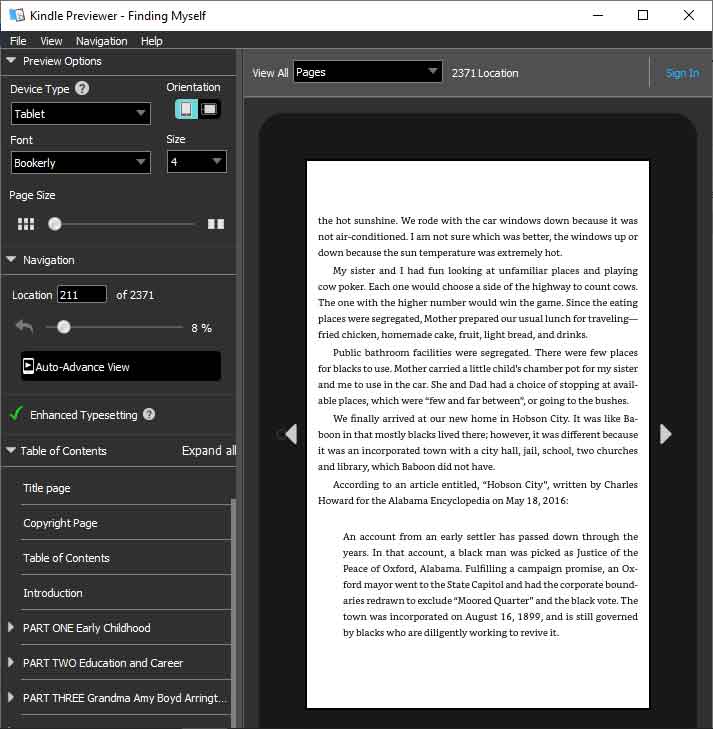Click the book page preview area
Viewport: 713px width, 729px height.
tap(478, 434)
